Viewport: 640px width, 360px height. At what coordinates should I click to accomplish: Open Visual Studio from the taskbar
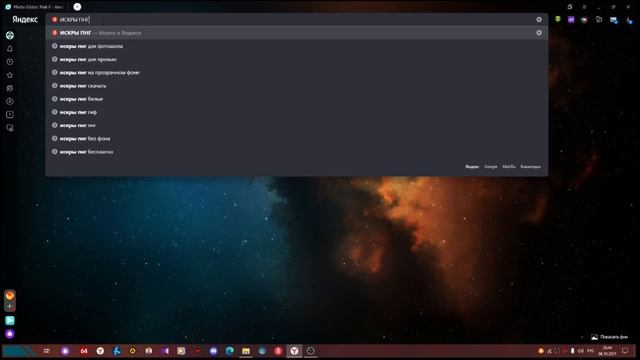[x=165, y=351]
